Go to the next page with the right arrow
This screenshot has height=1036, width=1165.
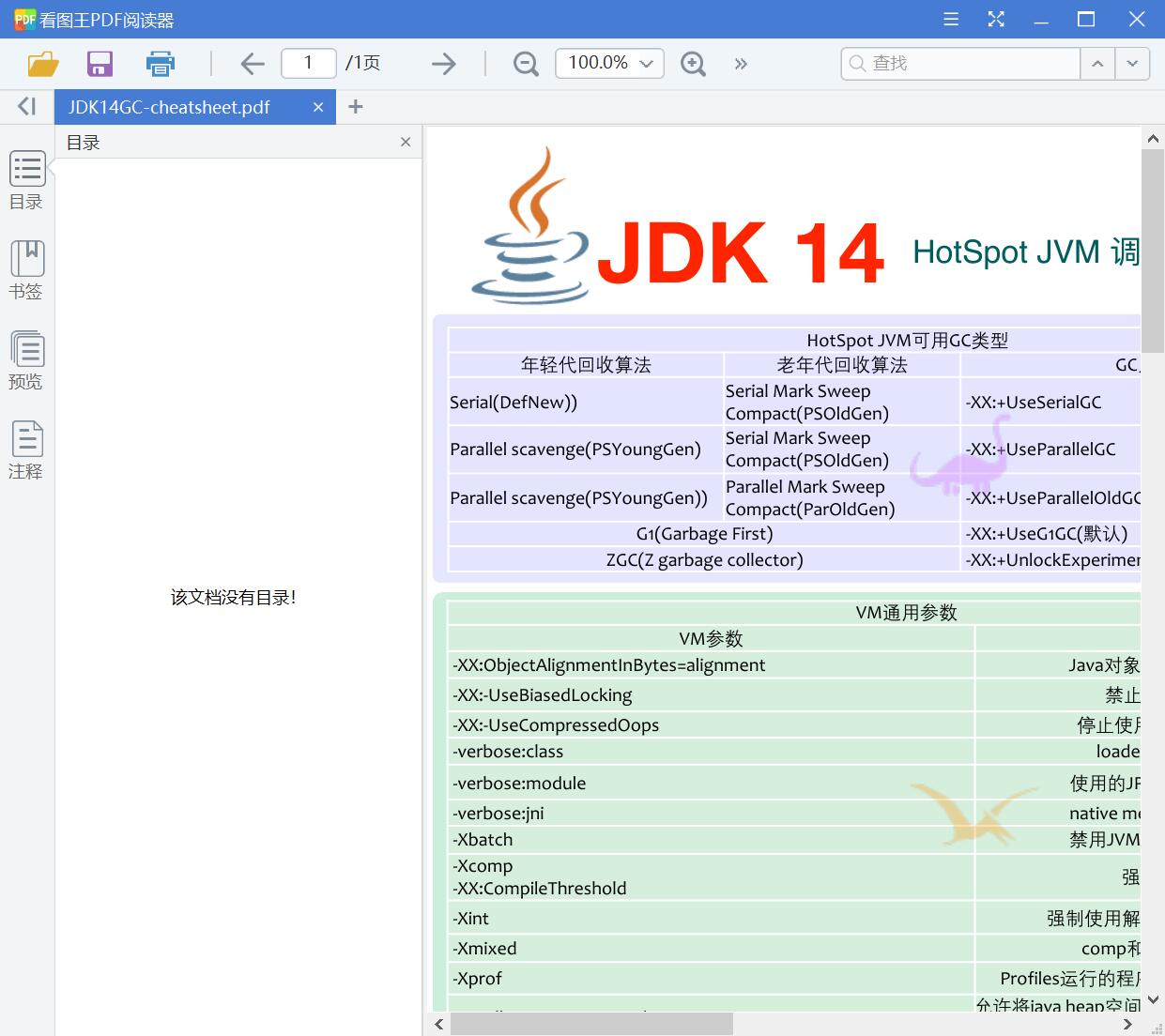pos(443,64)
